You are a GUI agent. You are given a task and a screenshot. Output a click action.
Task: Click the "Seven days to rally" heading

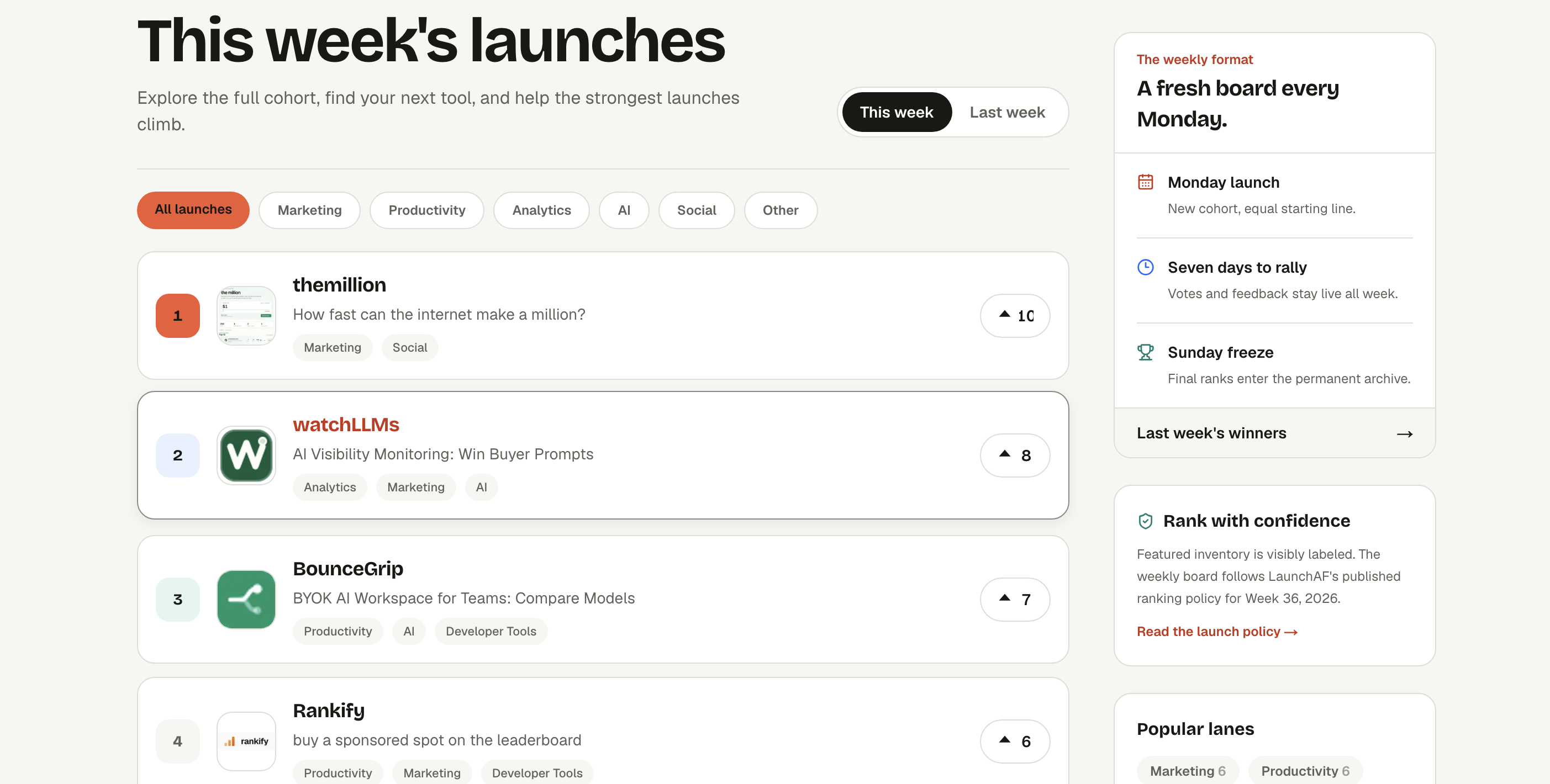(x=1237, y=268)
